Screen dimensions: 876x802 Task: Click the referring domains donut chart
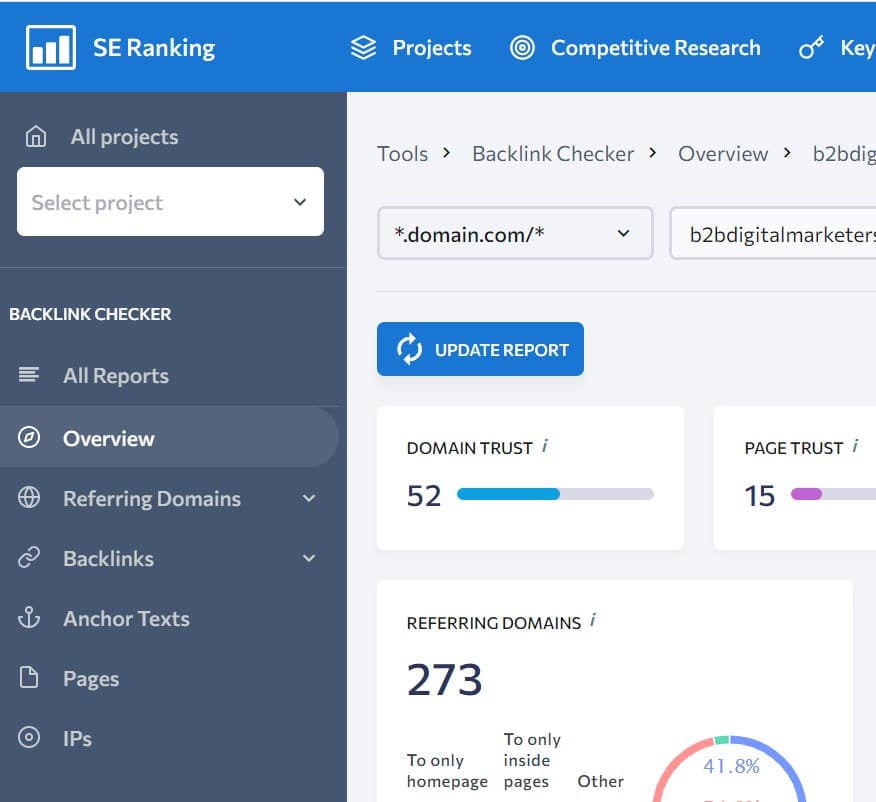click(729, 770)
